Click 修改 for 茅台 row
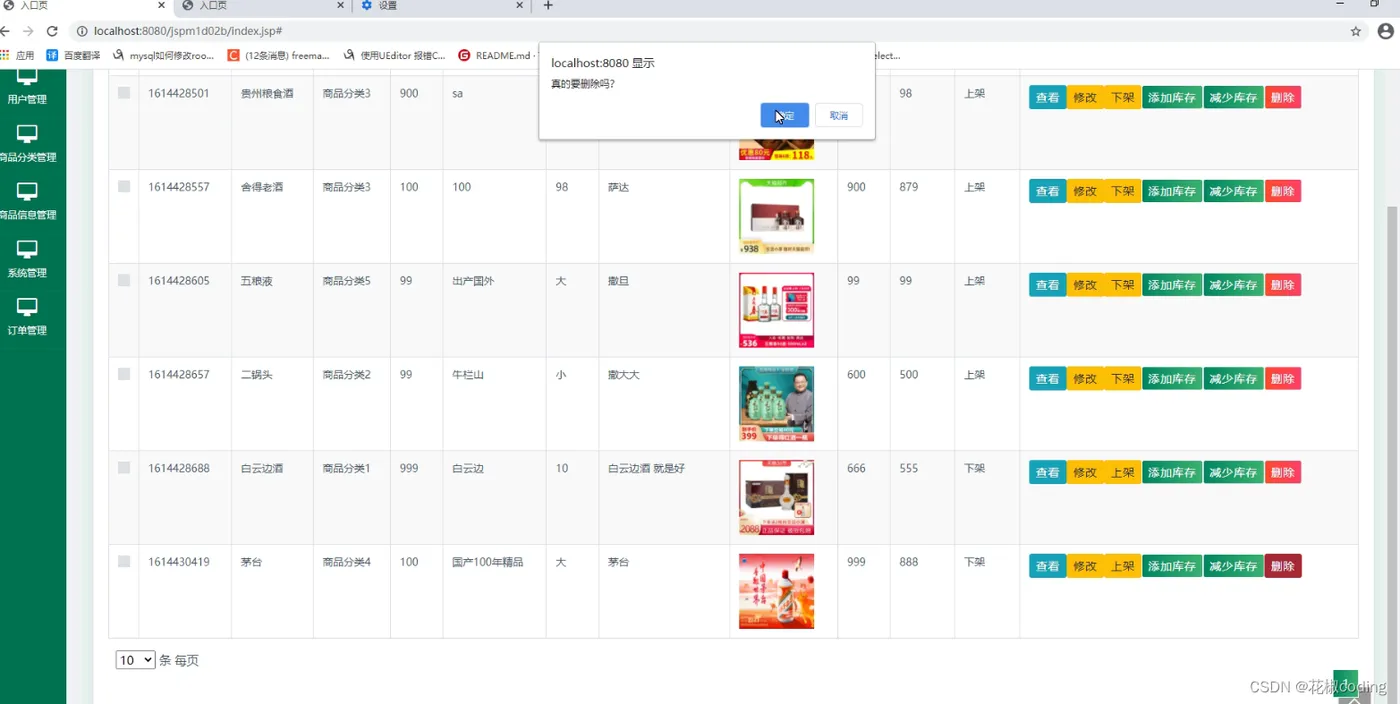Viewport: 1400px width, 704px height. (1085, 566)
